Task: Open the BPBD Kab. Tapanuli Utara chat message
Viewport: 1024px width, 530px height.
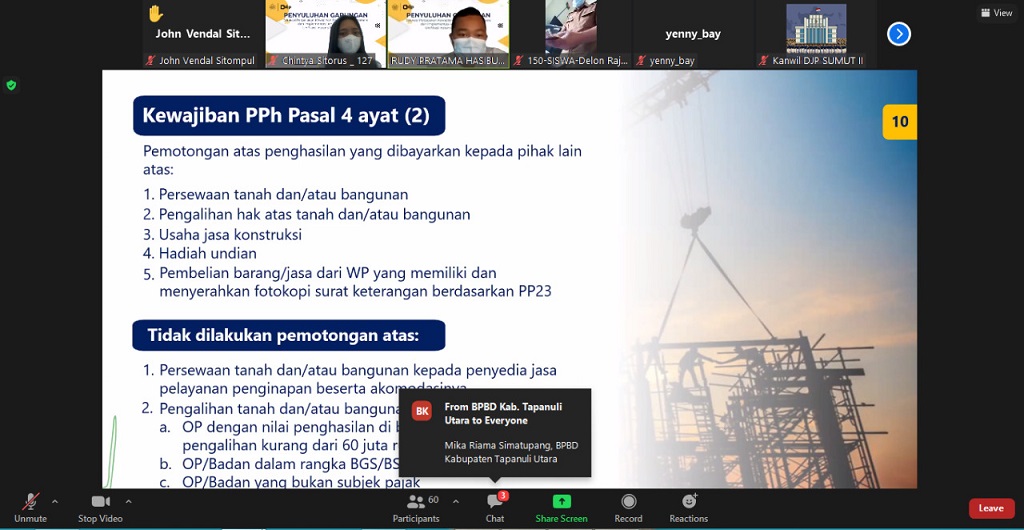Action: click(510, 432)
